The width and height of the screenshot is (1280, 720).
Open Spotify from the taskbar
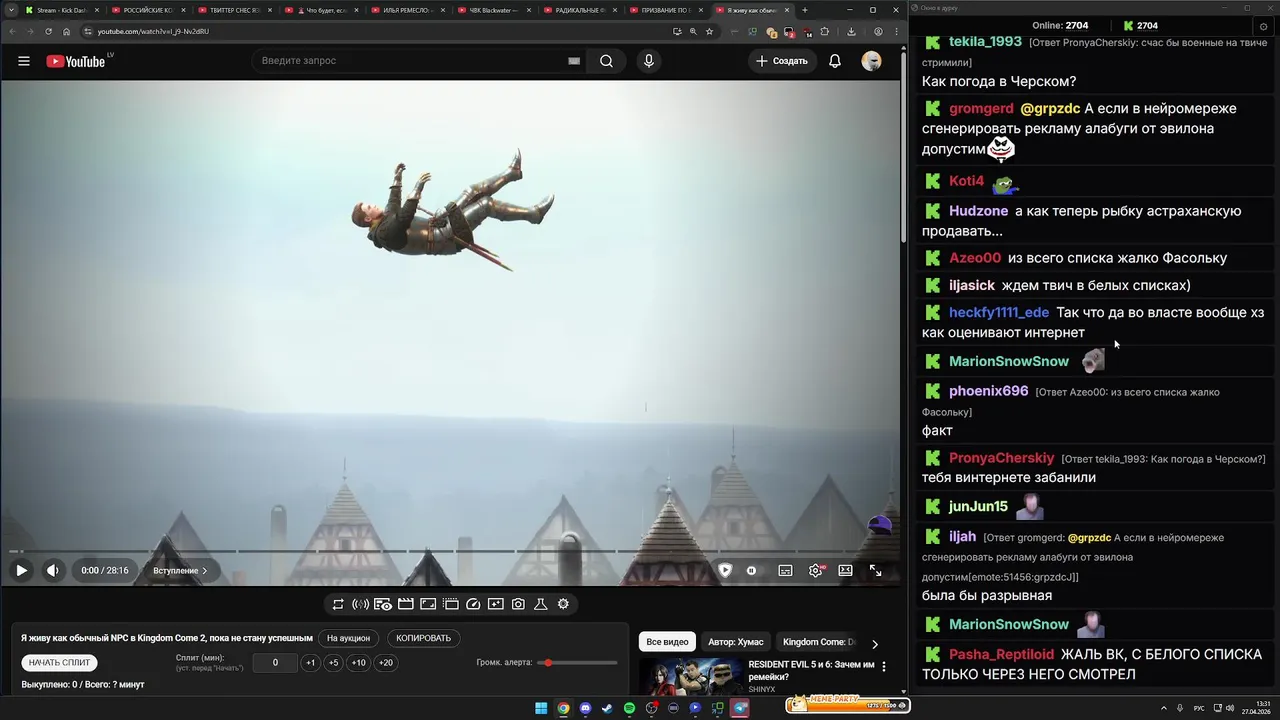point(629,708)
